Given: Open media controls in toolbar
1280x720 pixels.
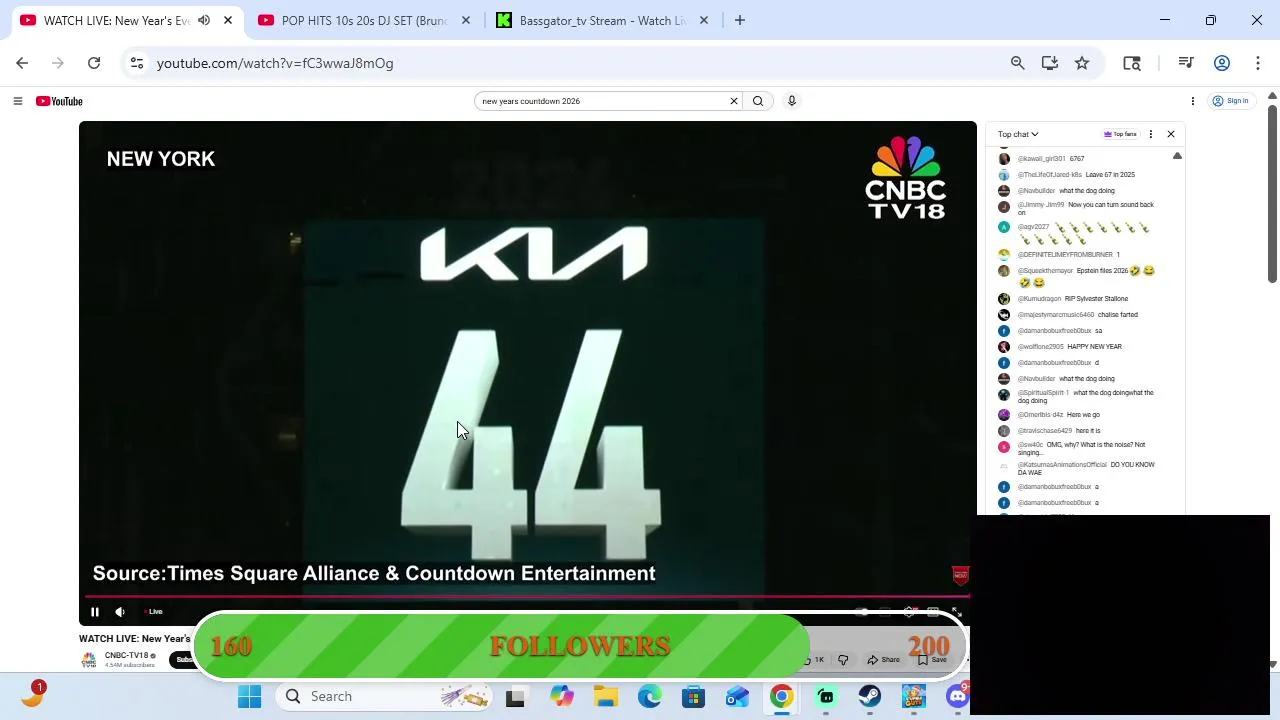Looking at the screenshot, I should click(1186, 63).
